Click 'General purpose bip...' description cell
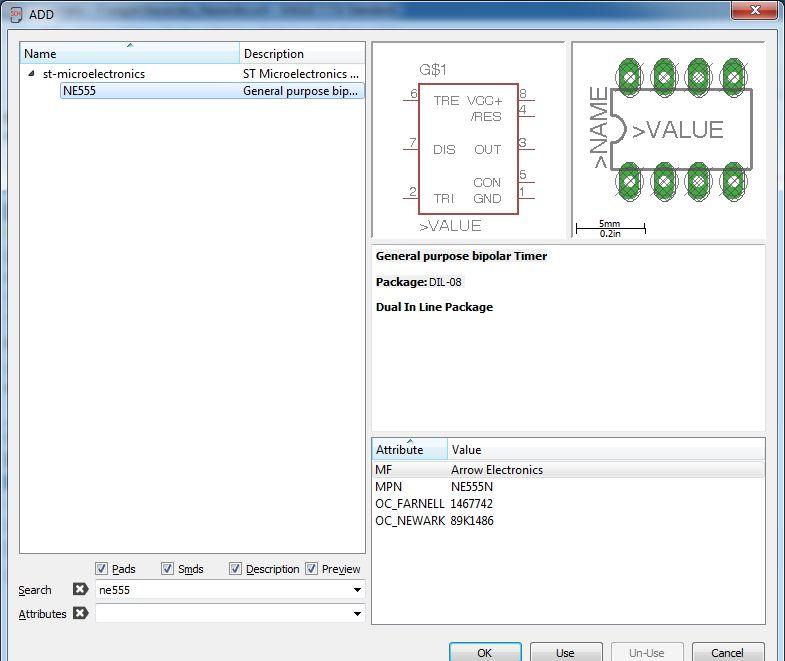Screen dimensions: 785x661 pos(300,91)
